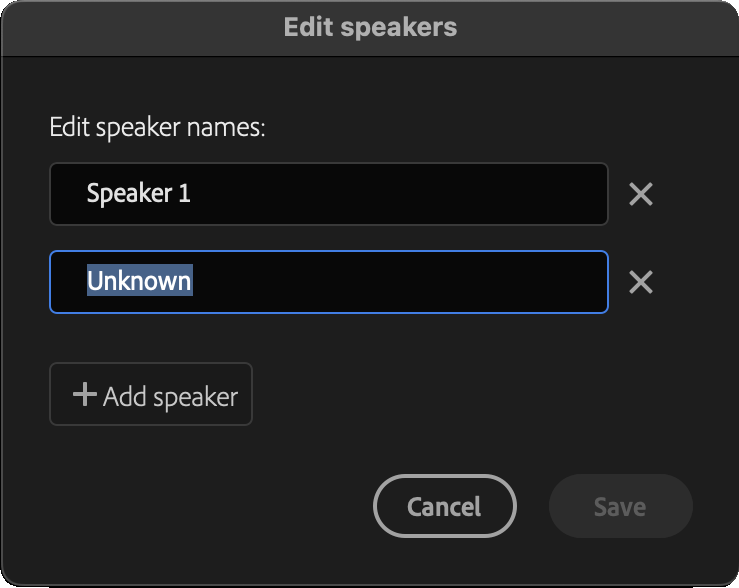This screenshot has width=739, height=588.
Task: Click the 'Add speaker' text label
Action: 171,397
